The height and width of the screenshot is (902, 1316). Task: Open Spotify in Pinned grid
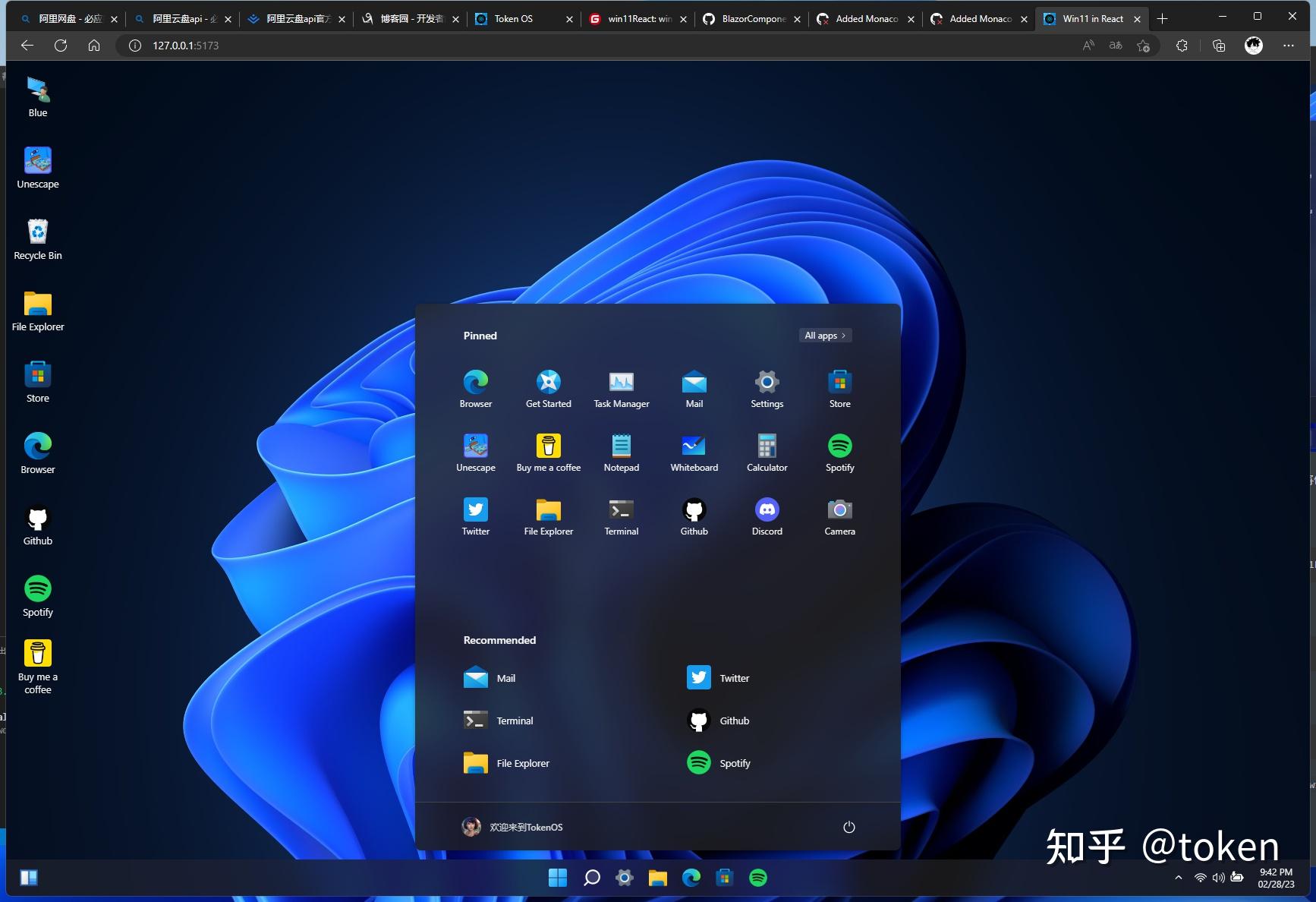[840, 453]
